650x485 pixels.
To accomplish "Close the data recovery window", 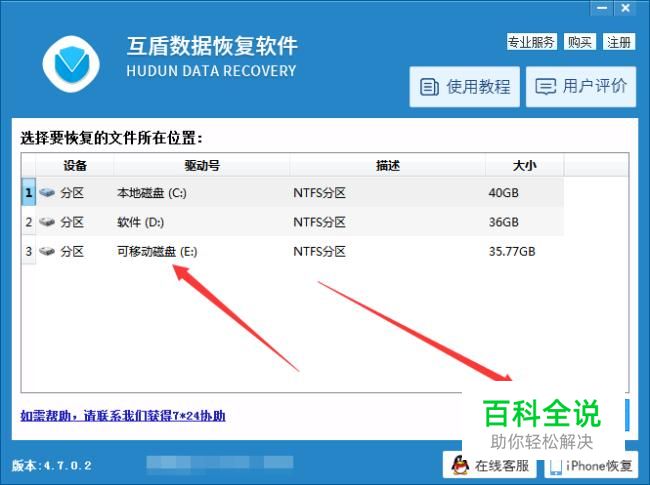I will [625, 8].
